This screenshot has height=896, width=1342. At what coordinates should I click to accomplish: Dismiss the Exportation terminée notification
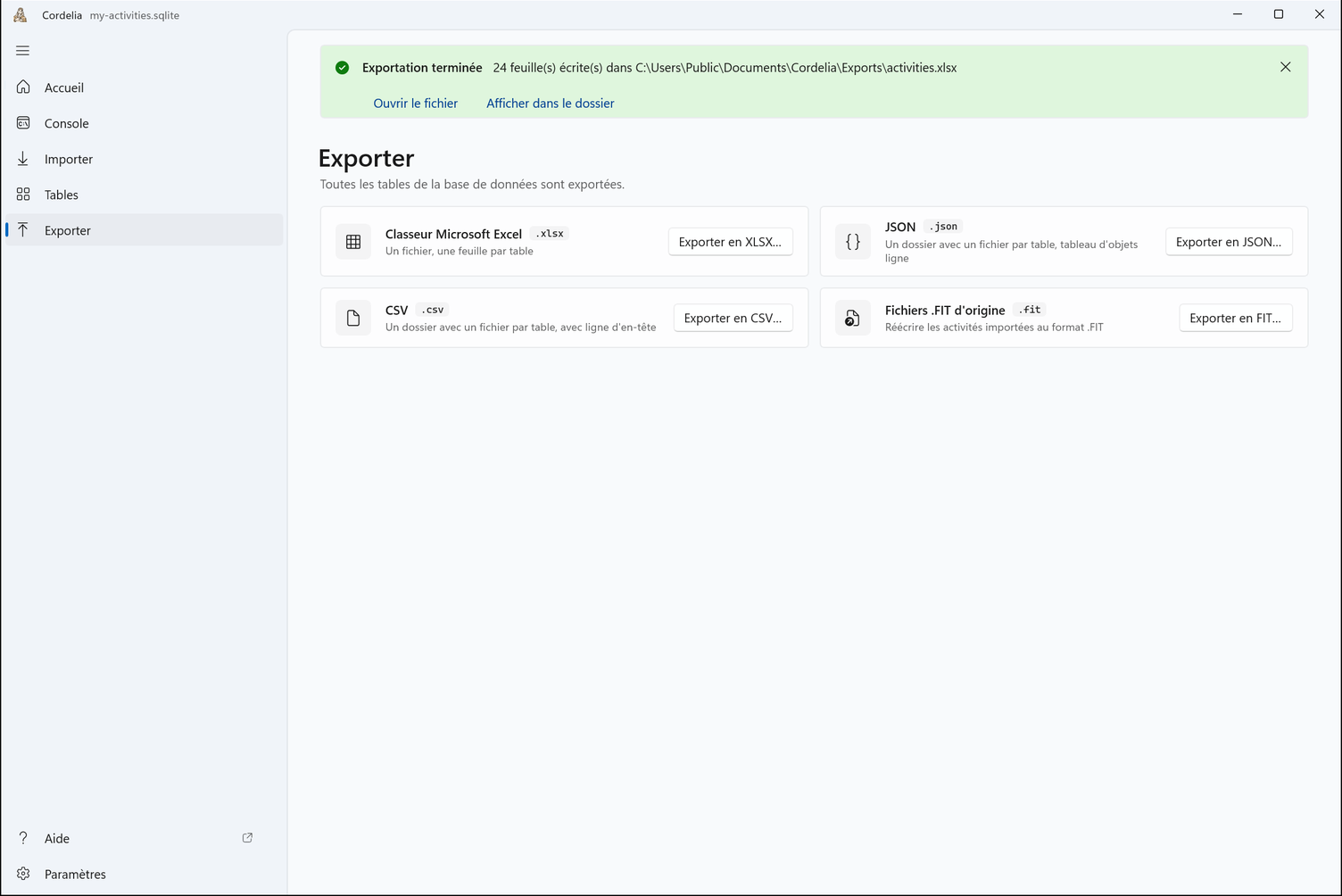1285,67
